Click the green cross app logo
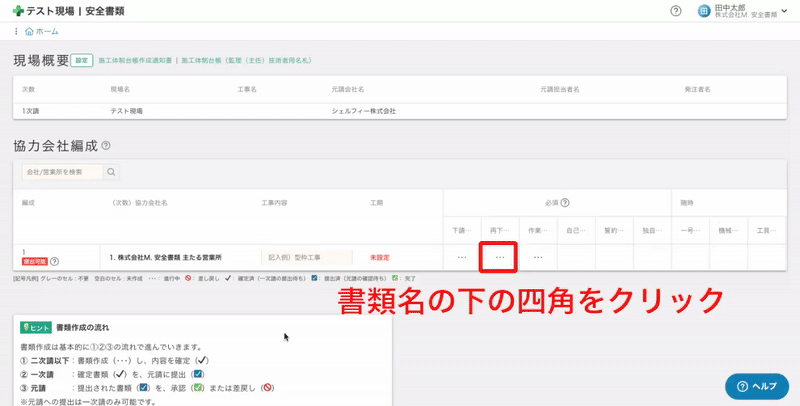 click(x=18, y=11)
